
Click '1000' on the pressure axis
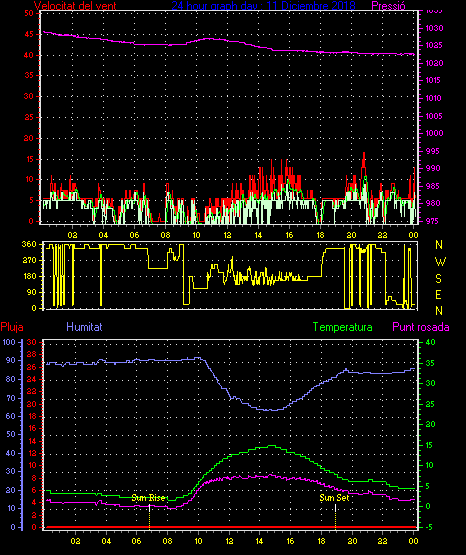[434, 133]
